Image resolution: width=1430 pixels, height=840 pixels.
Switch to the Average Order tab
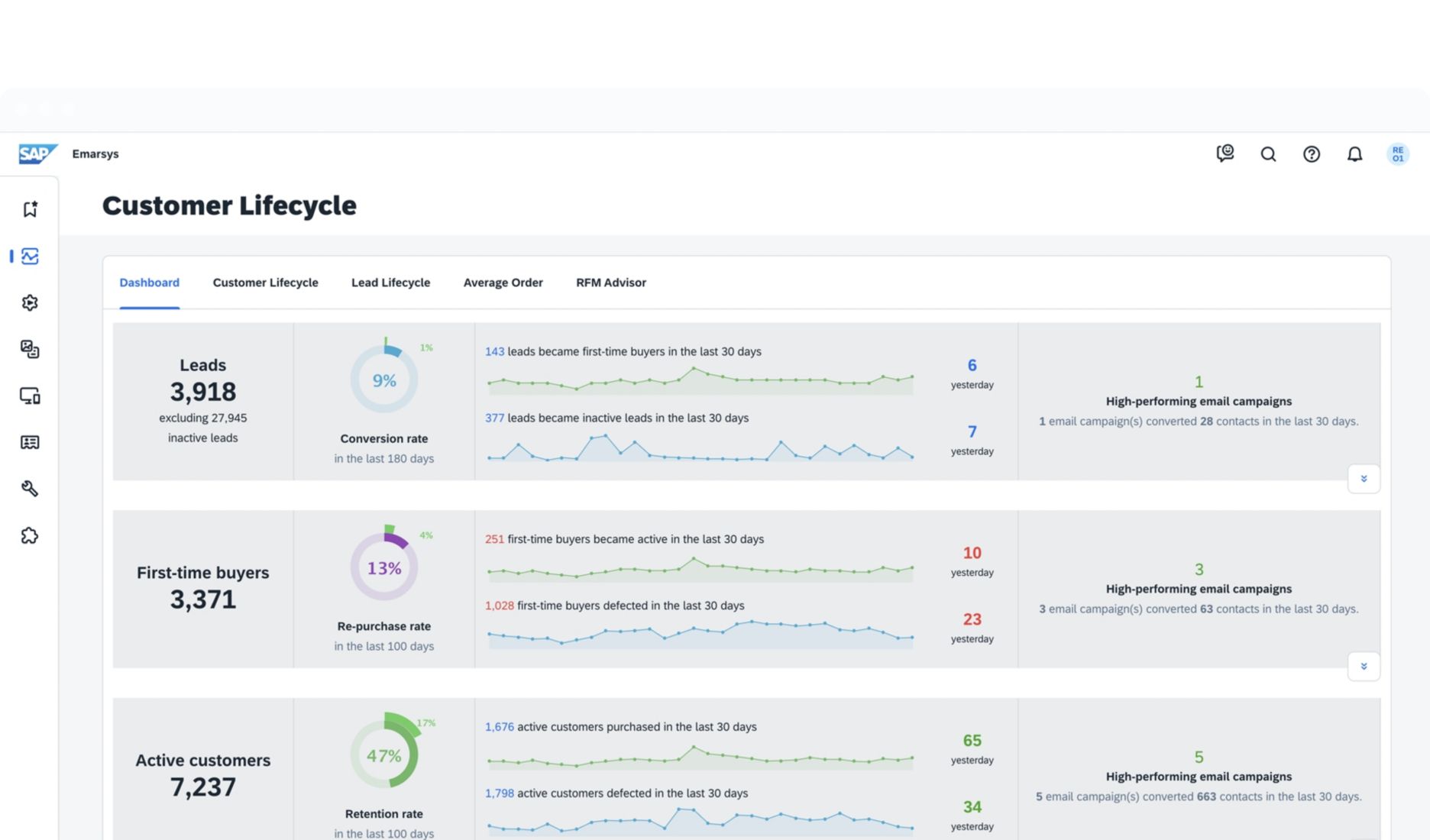[502, 282]
